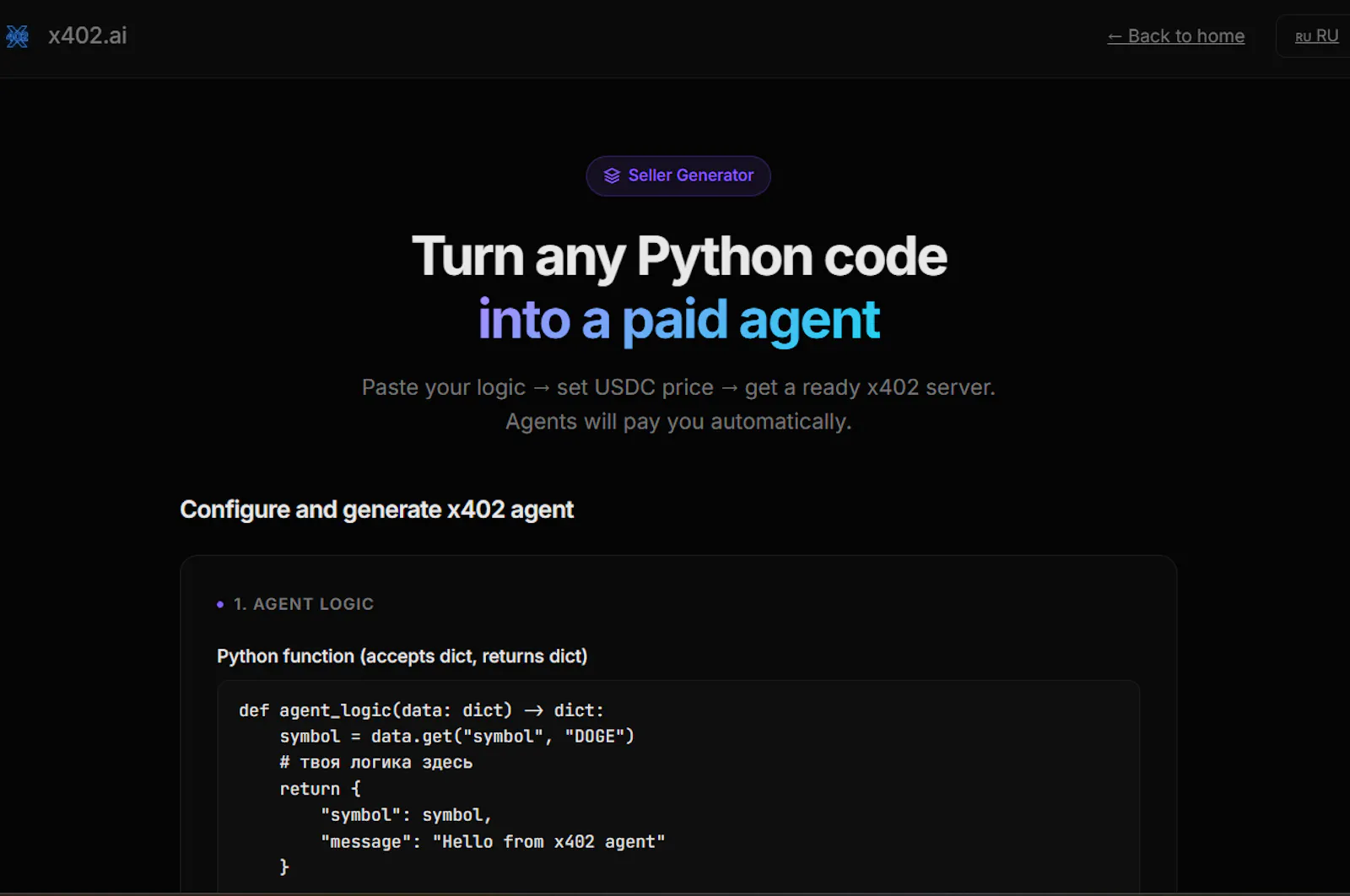Viewport: 1350px width, 896px height.
Task: Click the 'def agent_logic(data: dict)' code line
Action: 421,710
